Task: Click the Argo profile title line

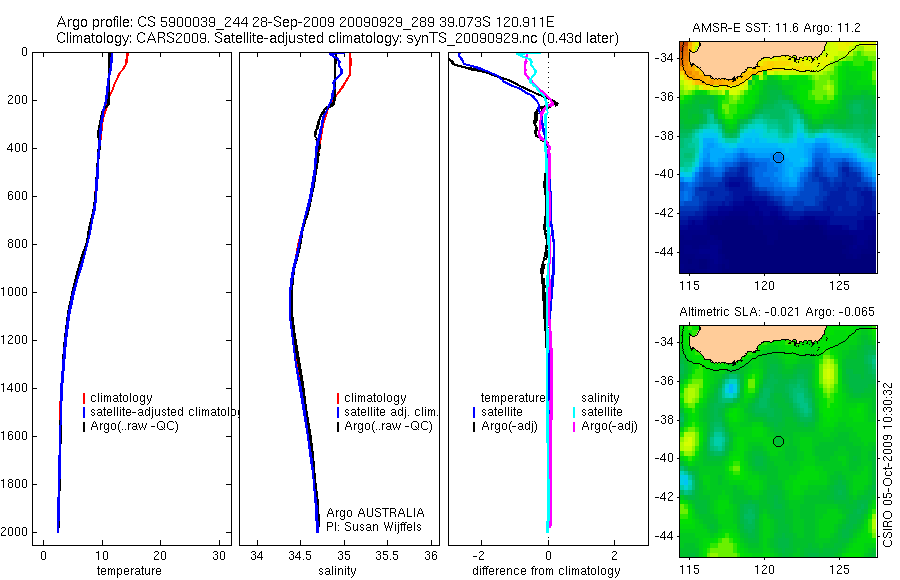Action: [x=305, y=22]
